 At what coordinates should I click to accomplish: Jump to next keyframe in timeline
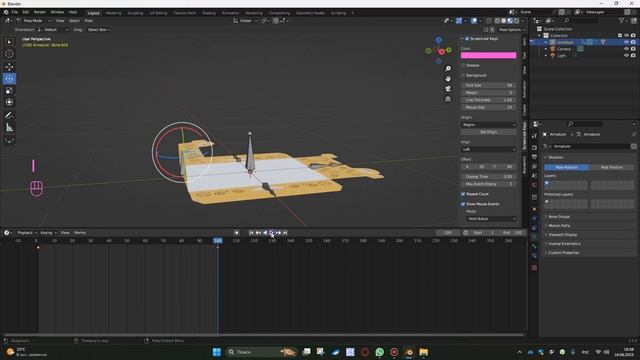(278, 233)
